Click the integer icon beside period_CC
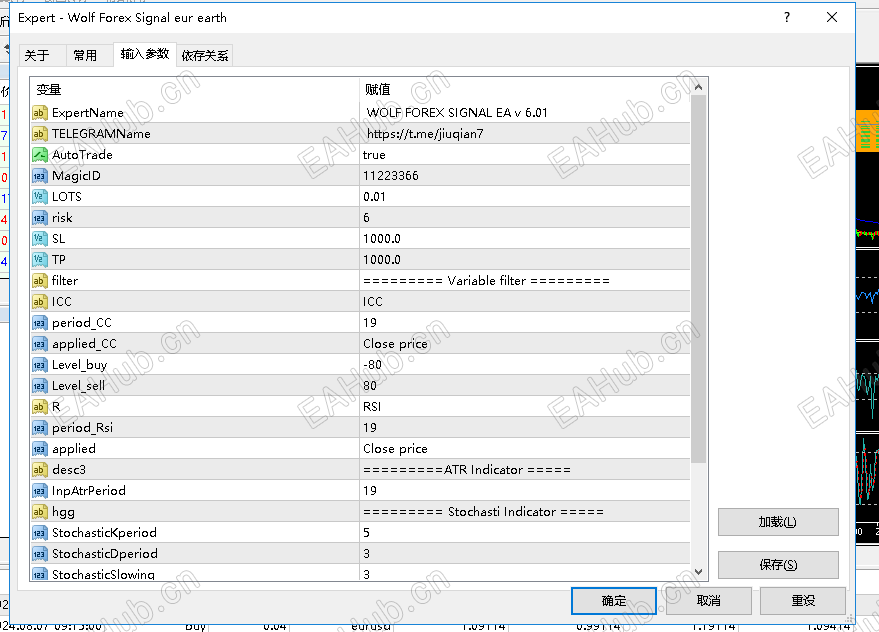This screenshot has height=632, width=879. pyautogui.click(x=39, y=322)
